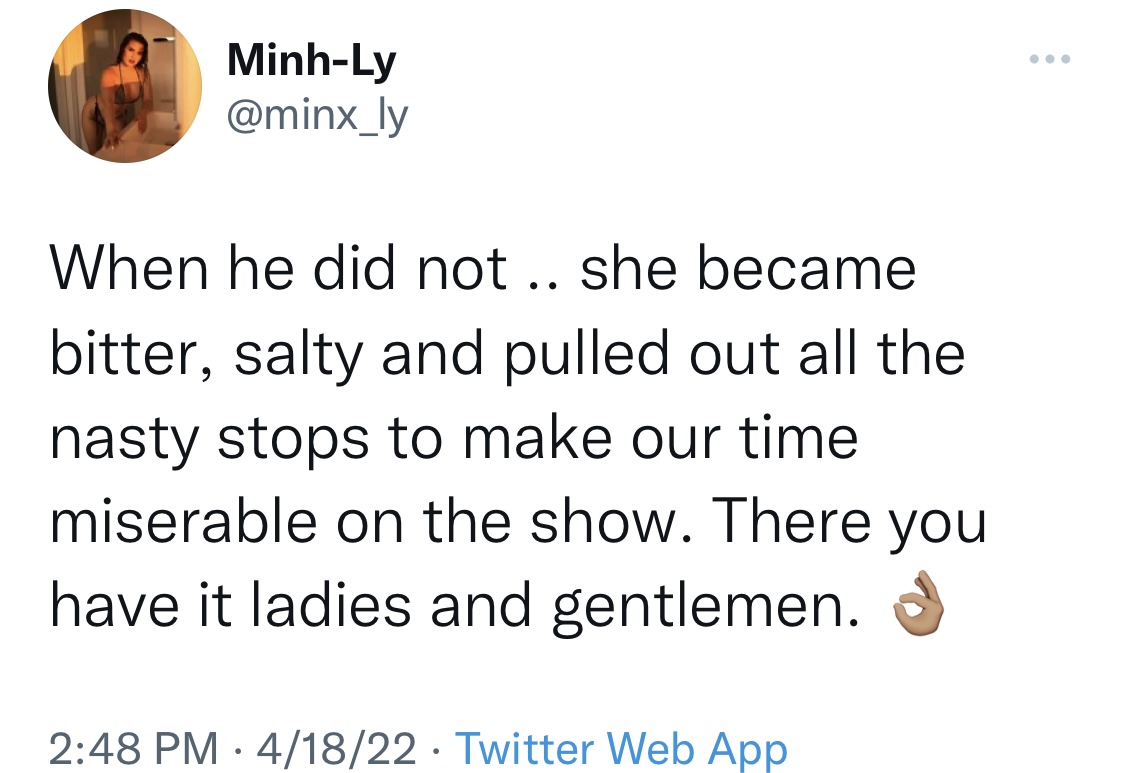Click the Twitter Web App source link

pos(621,749)
